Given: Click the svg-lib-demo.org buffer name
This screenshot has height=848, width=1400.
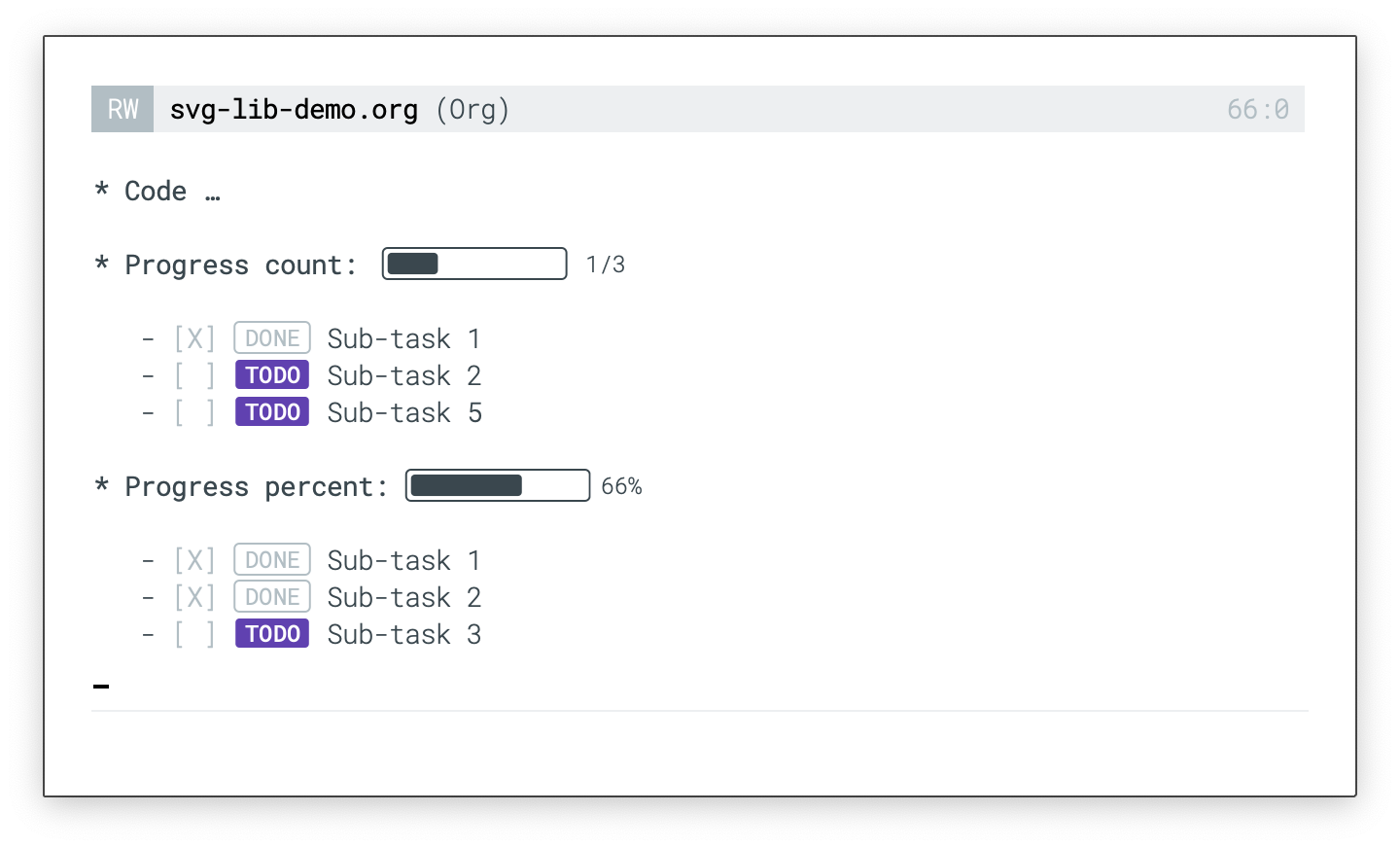Looking at the screenshot, I should click(294, 109).
